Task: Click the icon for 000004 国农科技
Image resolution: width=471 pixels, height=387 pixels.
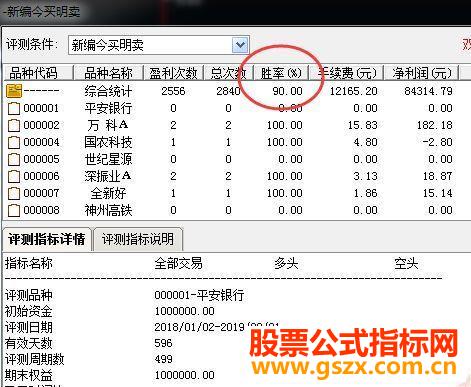Action: click(x=14, y=142)
